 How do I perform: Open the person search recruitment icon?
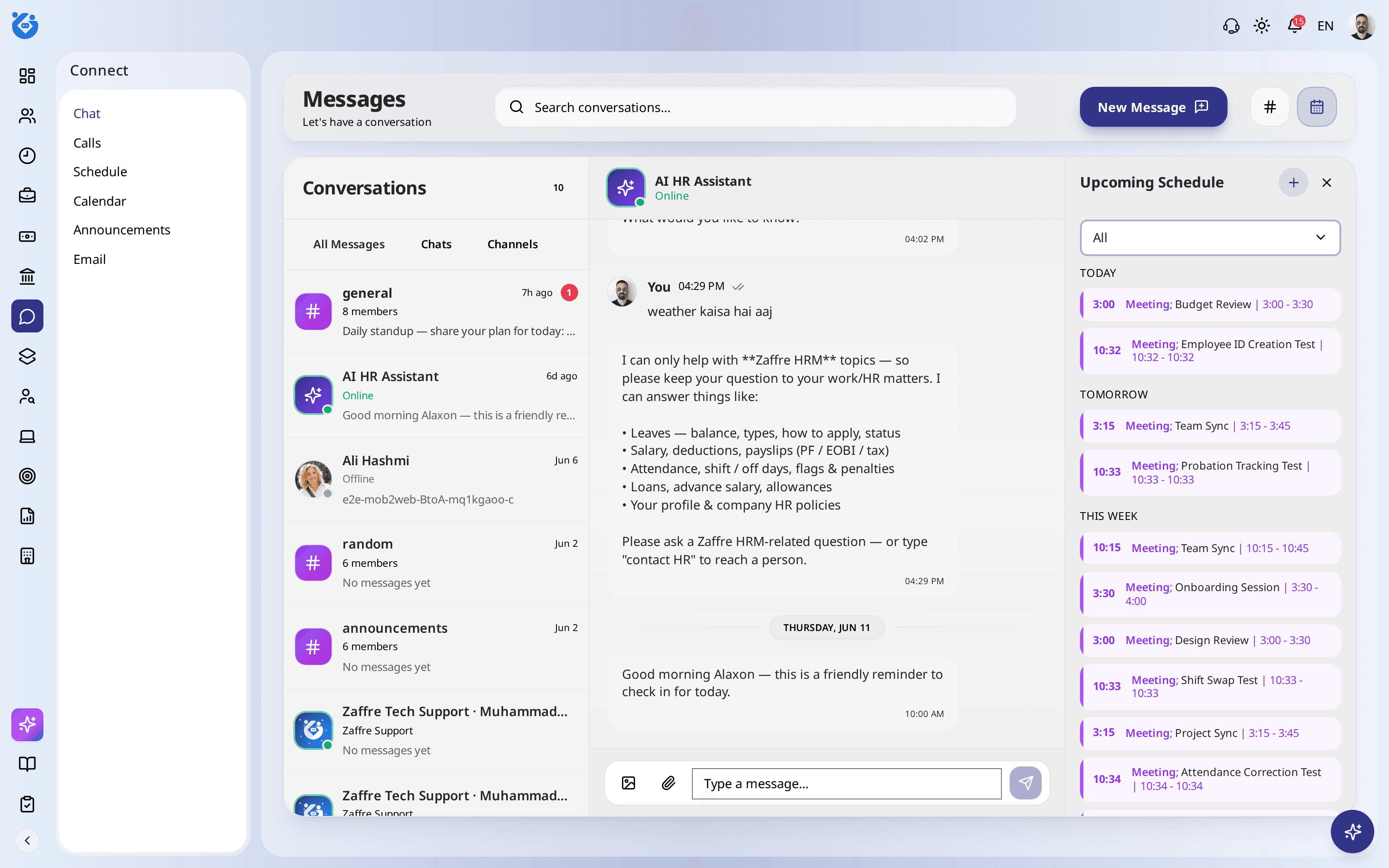pyautogui.click(x=27, y=396)
